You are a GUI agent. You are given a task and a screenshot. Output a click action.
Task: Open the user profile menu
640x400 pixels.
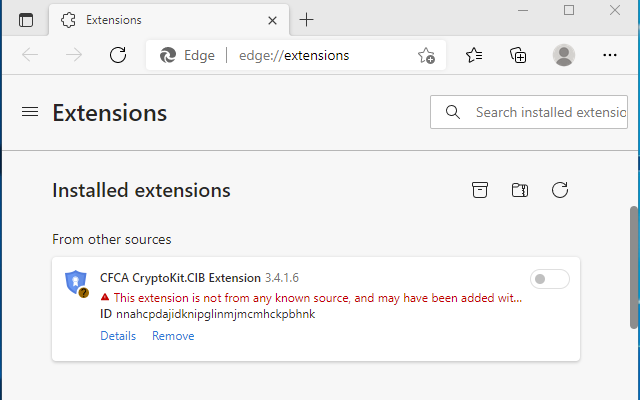pyautogui.click(x=564, y=55)
